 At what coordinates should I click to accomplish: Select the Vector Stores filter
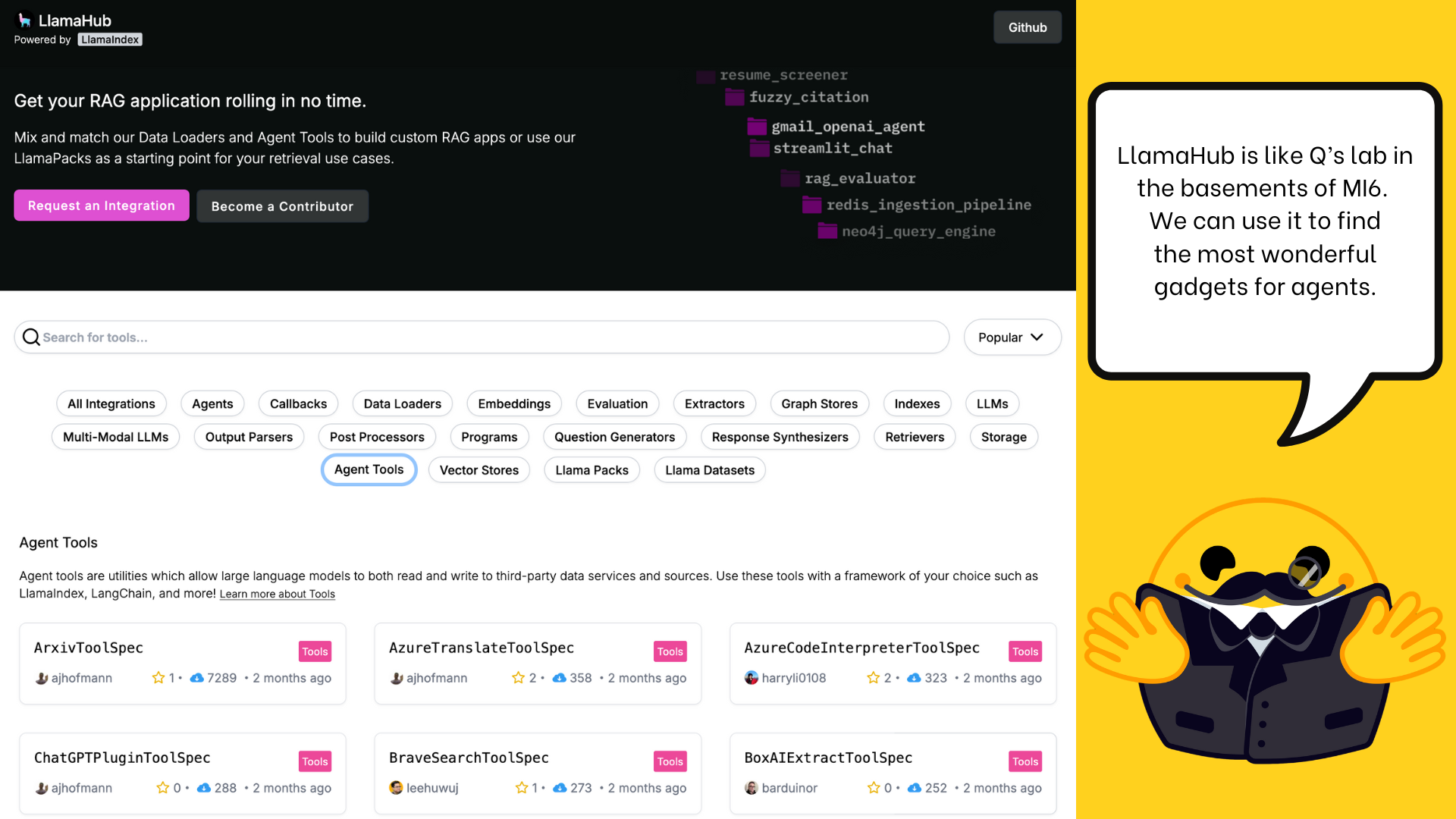click(x=479, y=470)
